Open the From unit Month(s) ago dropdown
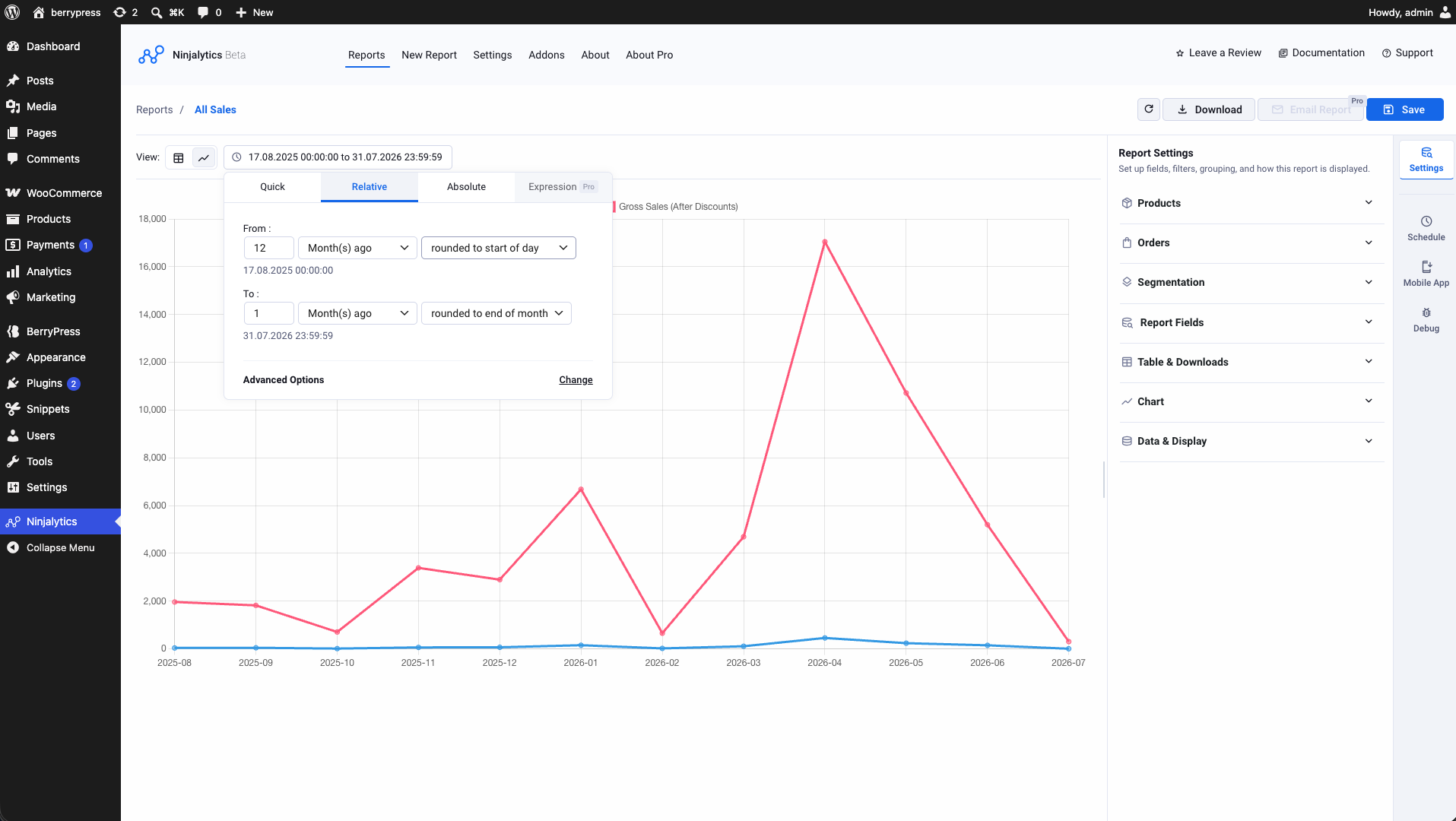 357,248
